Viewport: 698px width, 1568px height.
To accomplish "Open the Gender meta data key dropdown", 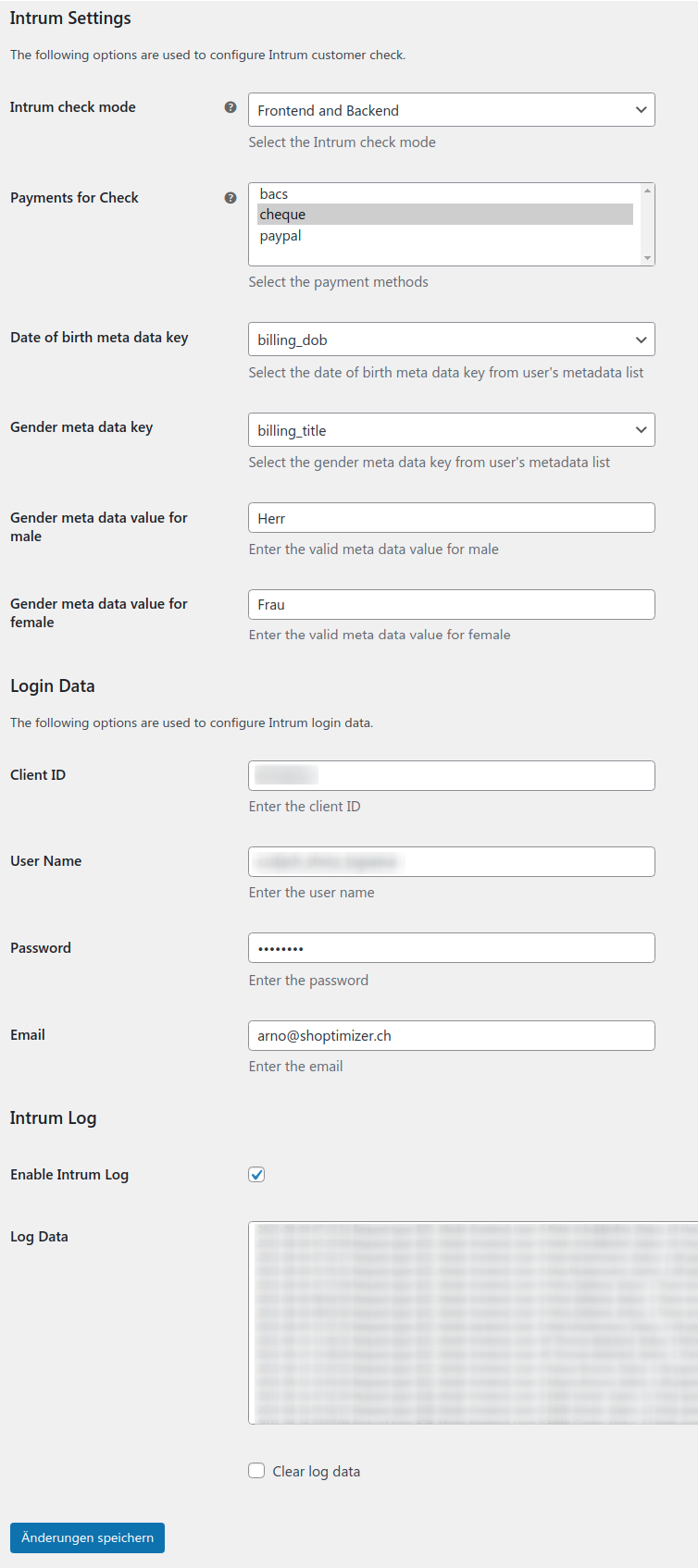I will pyautogui.click(x=452, y=430).
